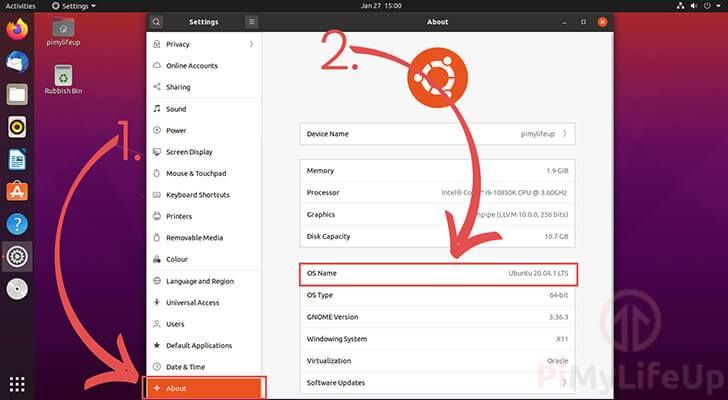Open Default Applications panel

(204, 345)
